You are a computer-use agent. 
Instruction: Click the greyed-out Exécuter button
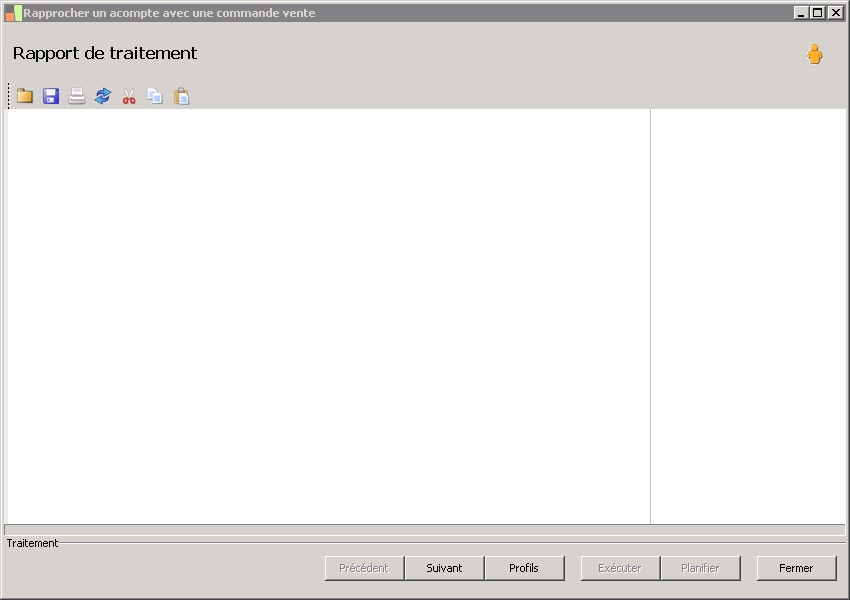tap(620, 568)
